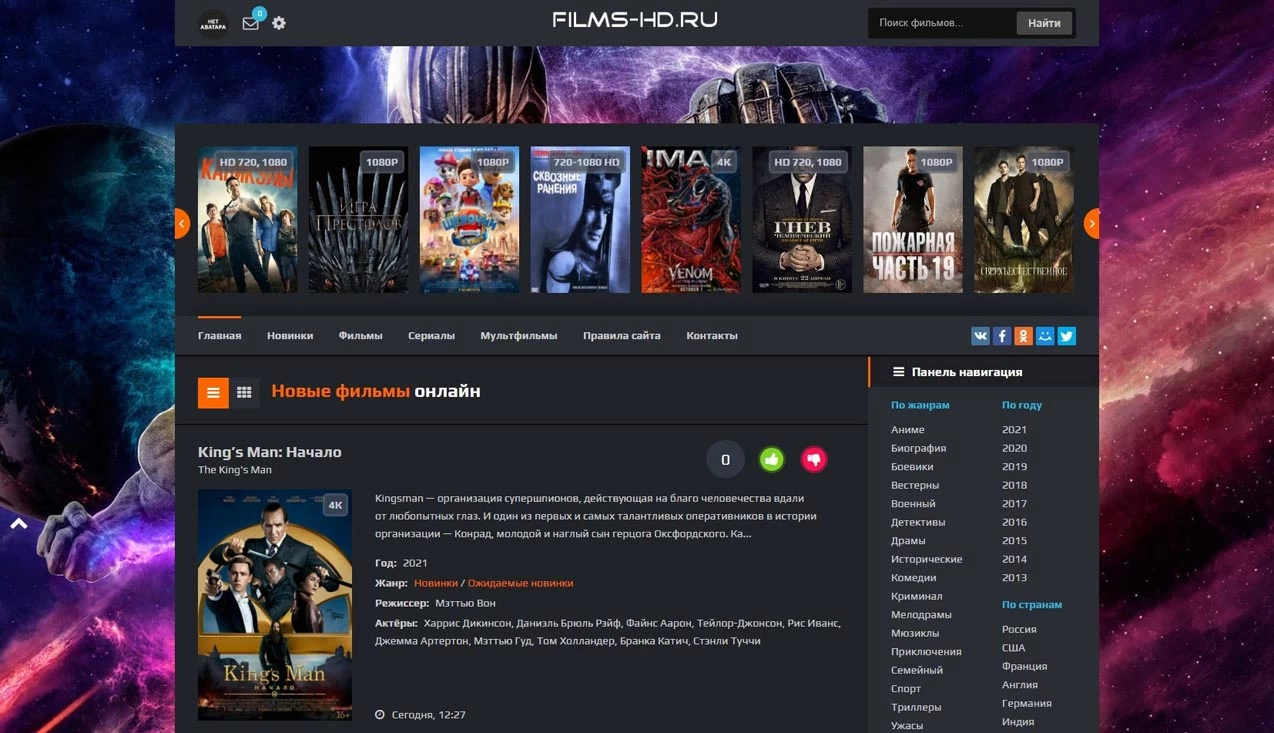Click the 'Сегодня, 12:27' post date
Image resolution: width=1274 pixels, height=733 pixels.
(428, 715)
